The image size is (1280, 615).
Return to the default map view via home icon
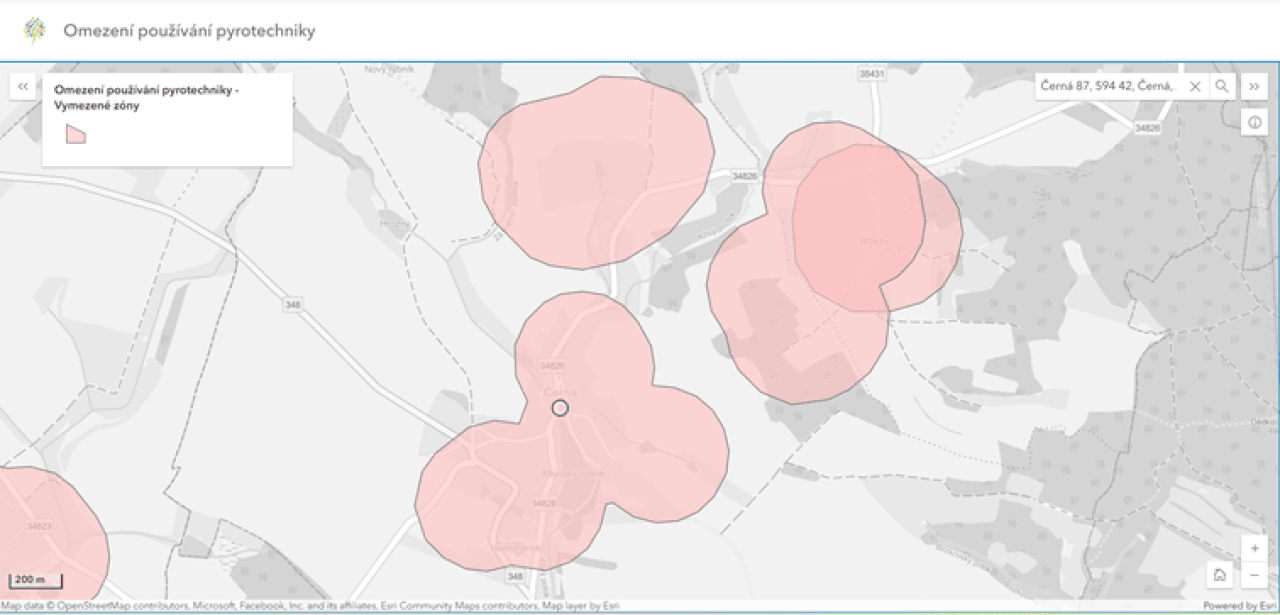click(x=1219, y=575)
